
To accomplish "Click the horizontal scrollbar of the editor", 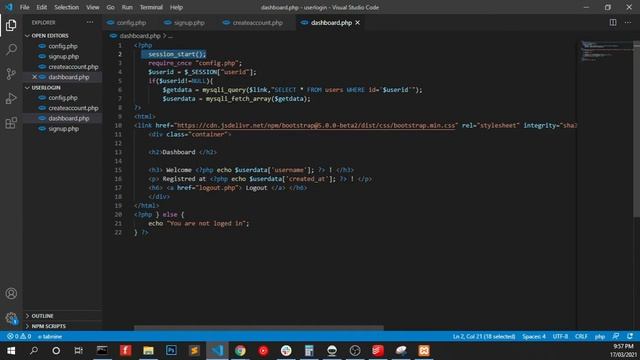I will (x=259, y=328).
